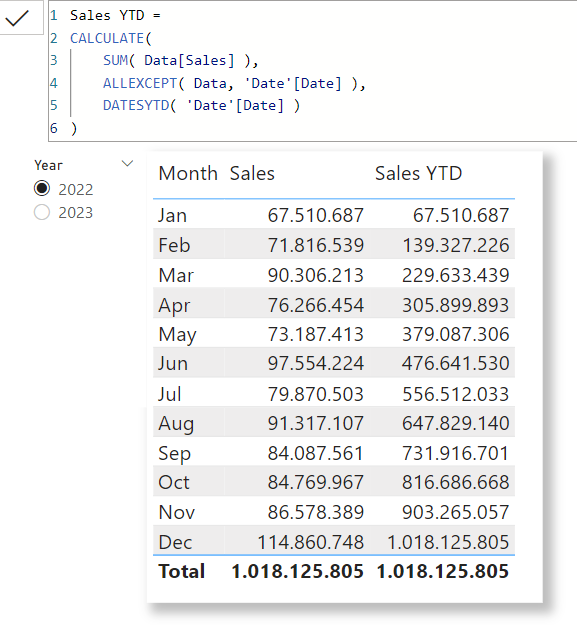Select the 2022 year radio button
This screenshot has height=627, width=577.
click(42, 188)
